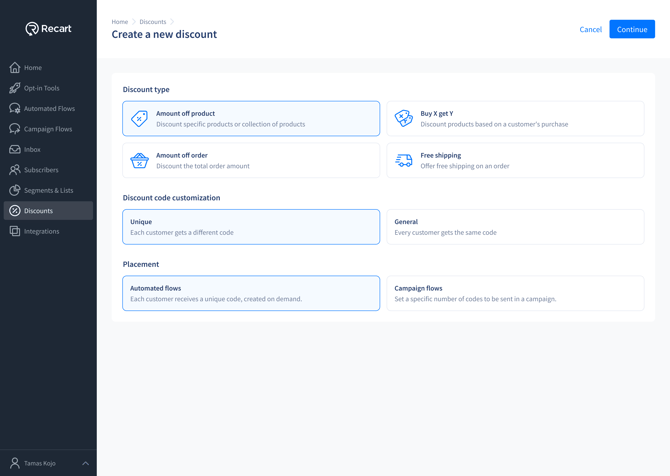Click the Opt-in Tools rocket icon
Screen dimensions: 670x476
(15, 88)
